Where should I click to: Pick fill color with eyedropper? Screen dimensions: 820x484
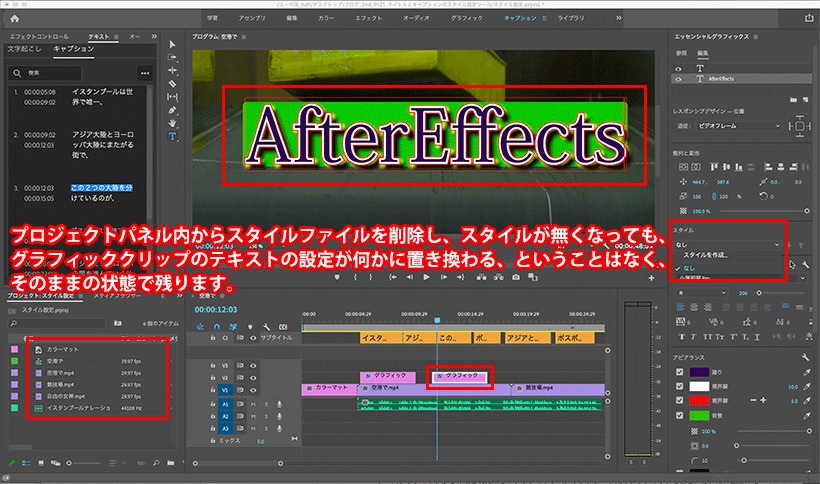coord(807,372)
